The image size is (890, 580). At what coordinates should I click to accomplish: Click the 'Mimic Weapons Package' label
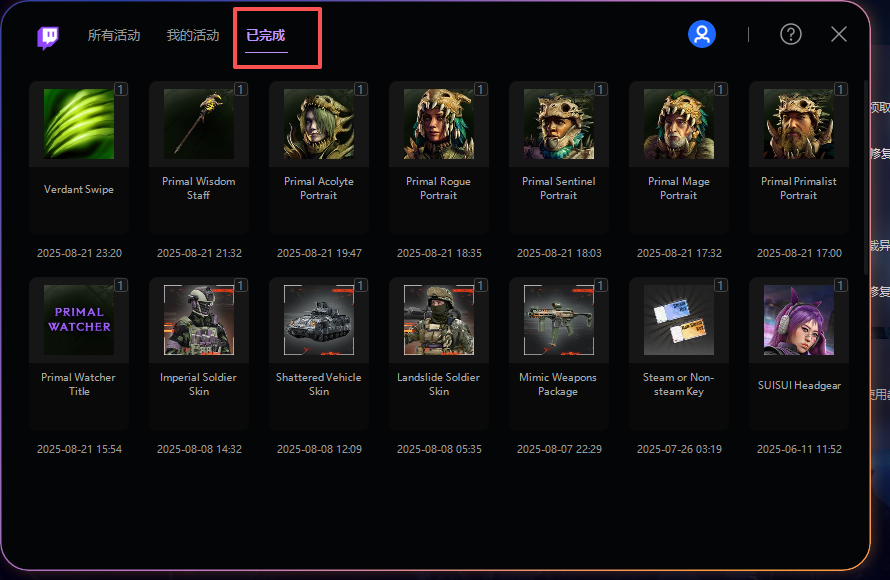[x=559, y=384]
